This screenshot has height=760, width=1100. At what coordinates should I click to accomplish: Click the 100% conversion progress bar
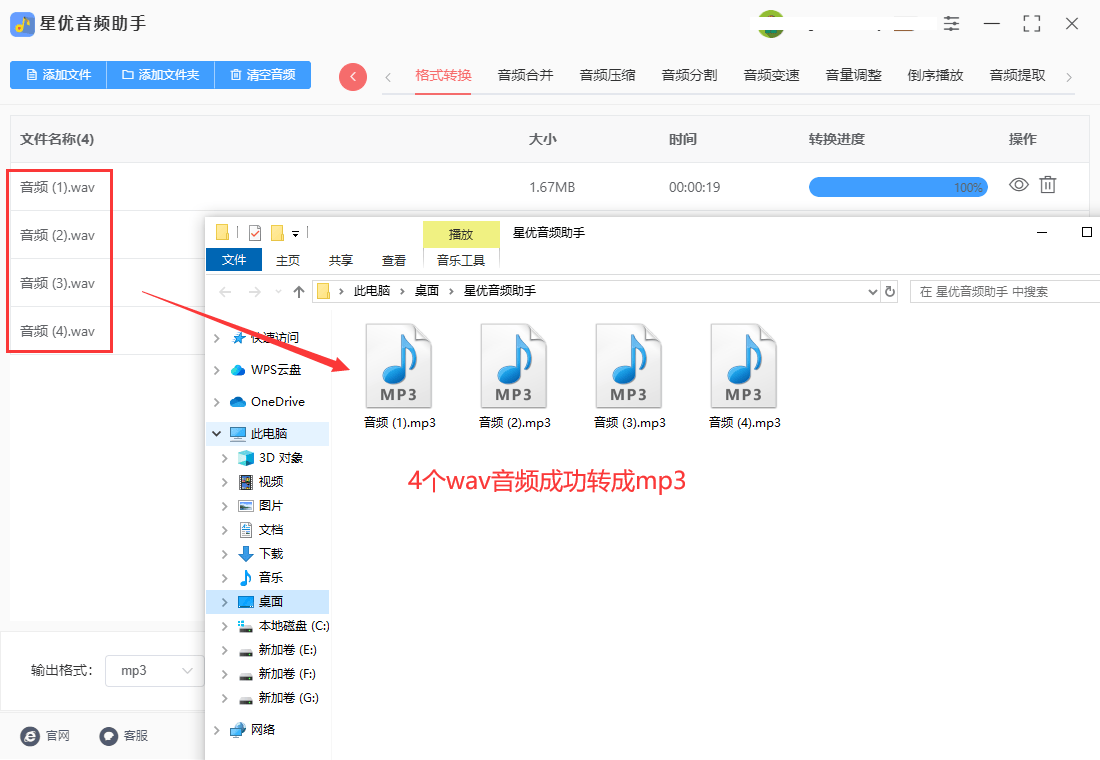(x=898, y=187)
